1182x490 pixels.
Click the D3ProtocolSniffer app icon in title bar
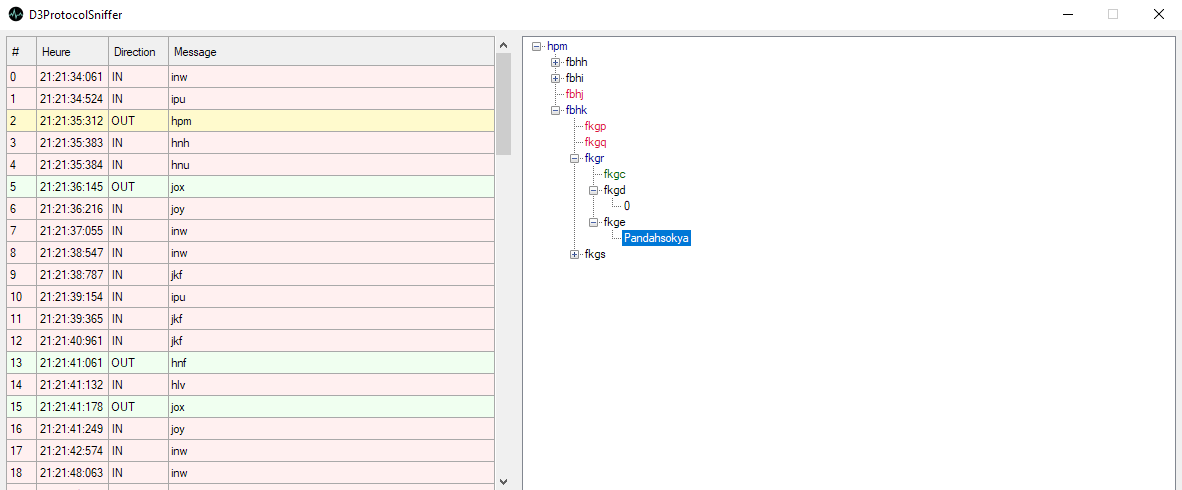pos(15,15)
